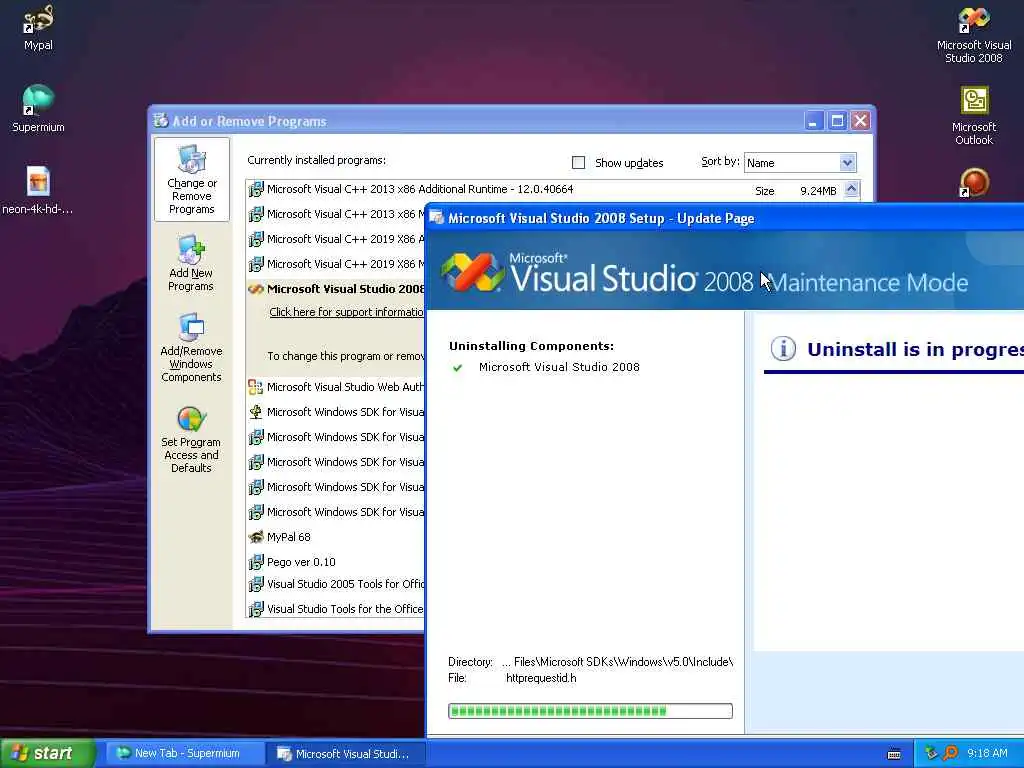
Task: Maximize the Add or Remove Programs window
Action: [x=837, y=121]
